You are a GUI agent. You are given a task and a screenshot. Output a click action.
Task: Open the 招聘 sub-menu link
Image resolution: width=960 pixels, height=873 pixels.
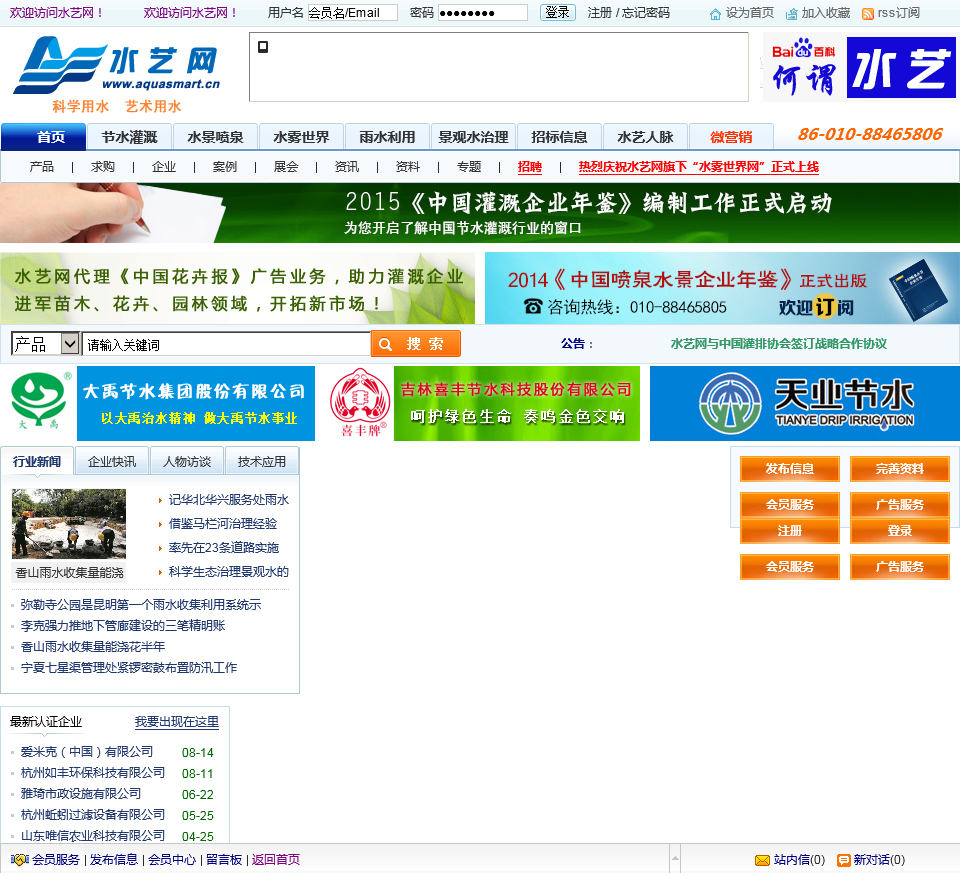click(530, 167)
